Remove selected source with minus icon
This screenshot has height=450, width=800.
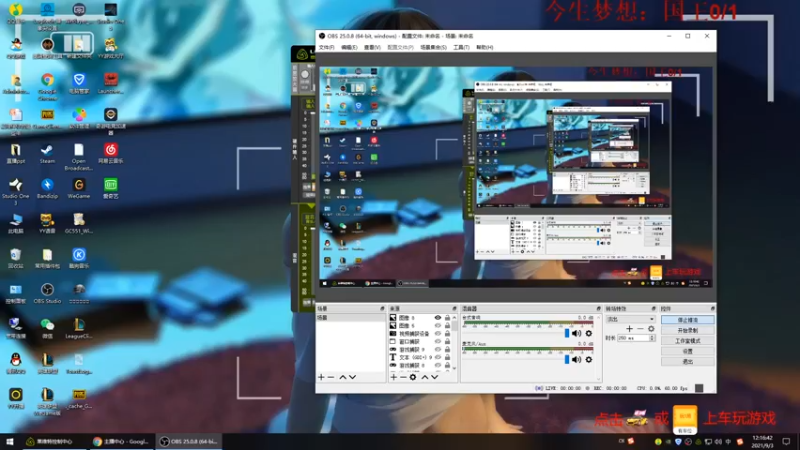point(403,377)
